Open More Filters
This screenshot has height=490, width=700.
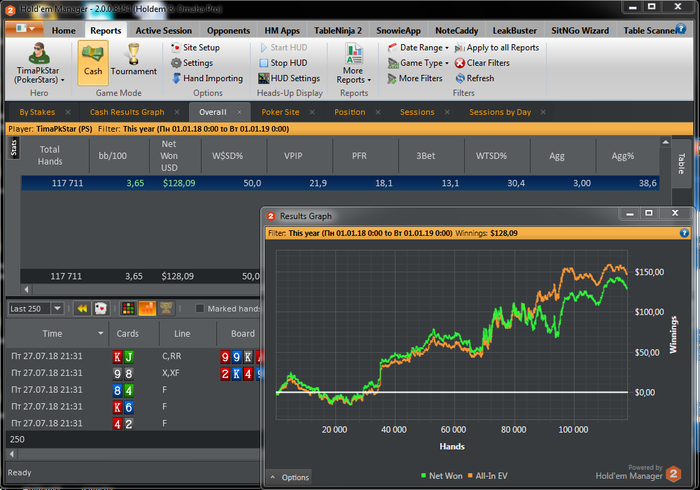click(x=415, y=79)
